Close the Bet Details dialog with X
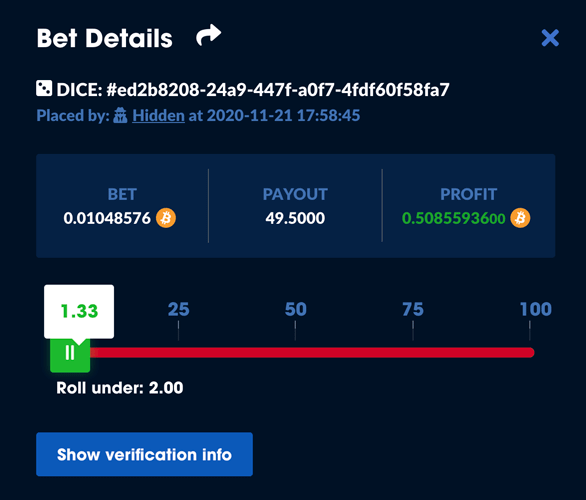 (550, 38)
